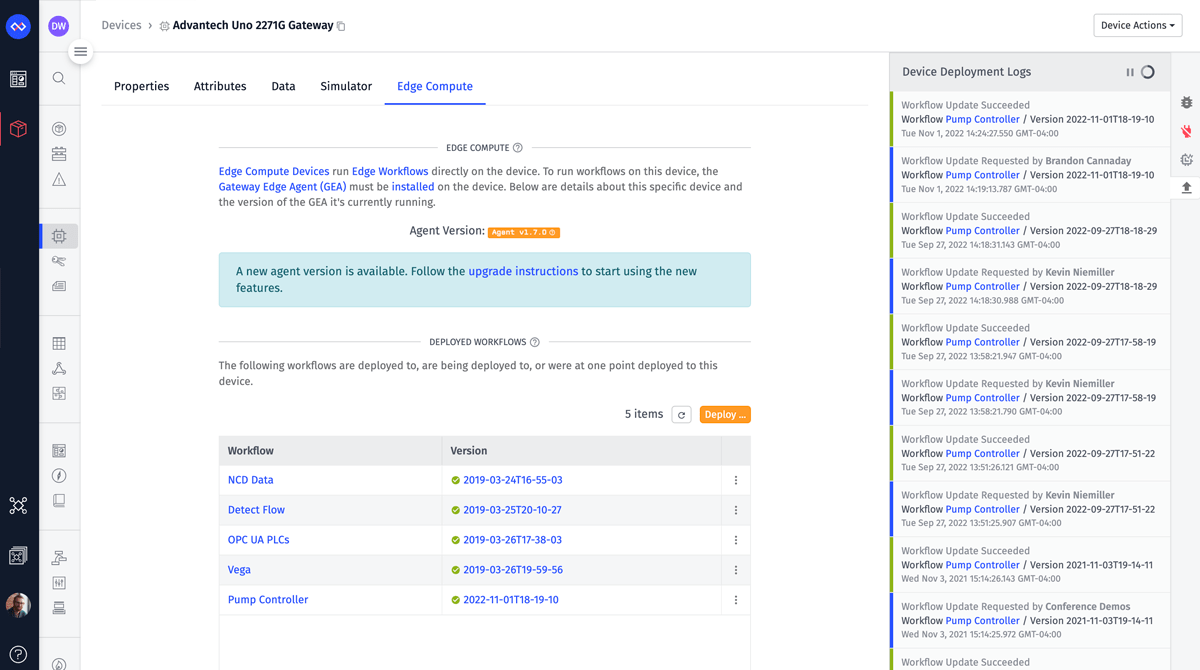1200x670 pixels.
Task: Click the Losant logo in top-left corner
Action: coord(18,27)
